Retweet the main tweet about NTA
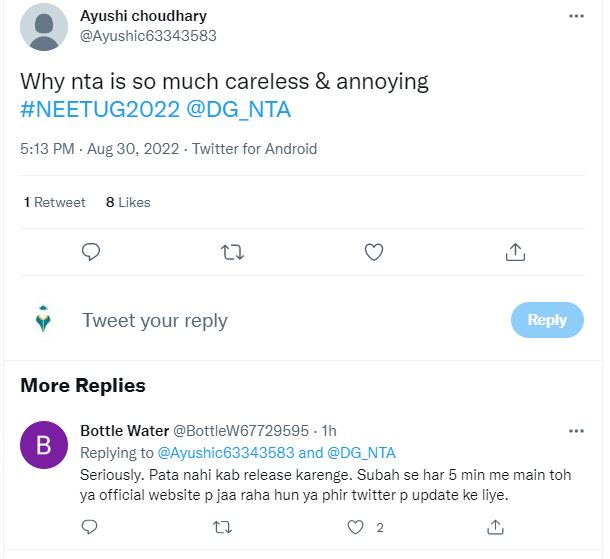610x559 pixels. tap(232, 252)
